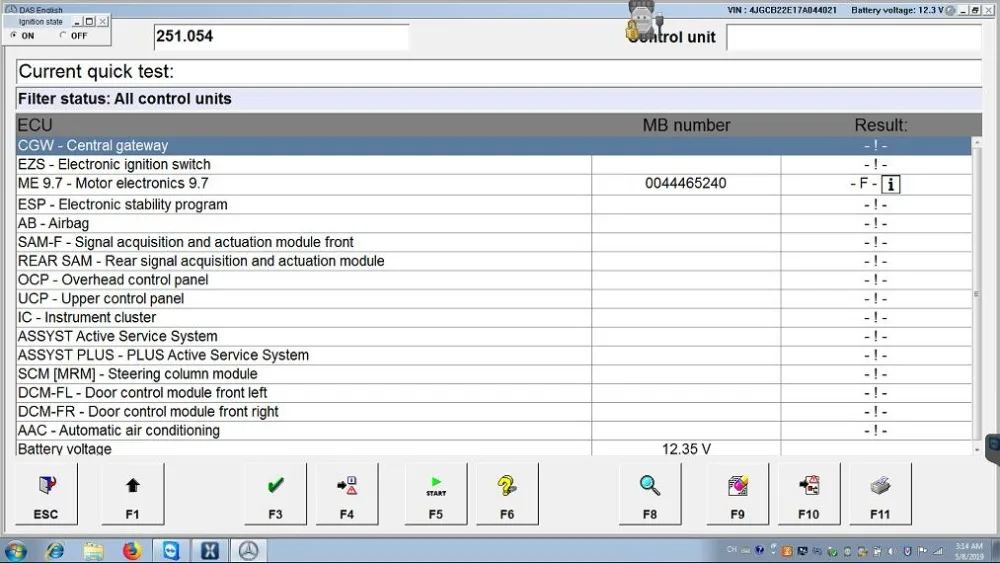
Task: Click the Filter status: All control units bar
Action: click(499, 99)
